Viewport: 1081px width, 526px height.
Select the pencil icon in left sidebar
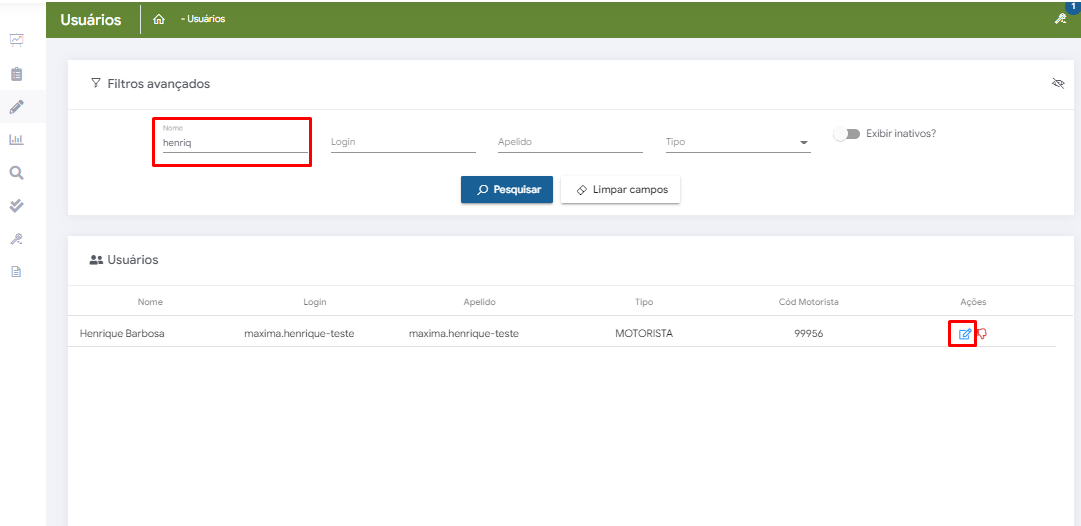tap(16, 107)
